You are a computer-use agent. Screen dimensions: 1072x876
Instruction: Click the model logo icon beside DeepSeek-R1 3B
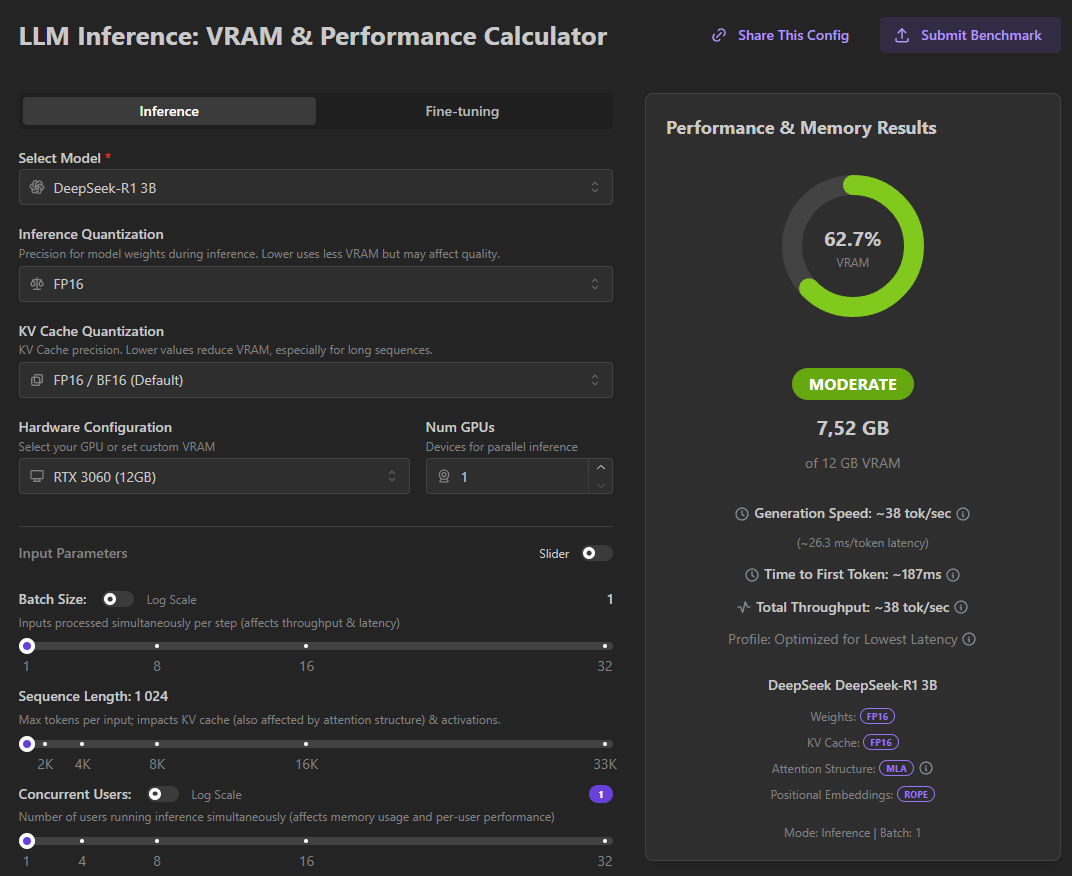click(37, 187)
